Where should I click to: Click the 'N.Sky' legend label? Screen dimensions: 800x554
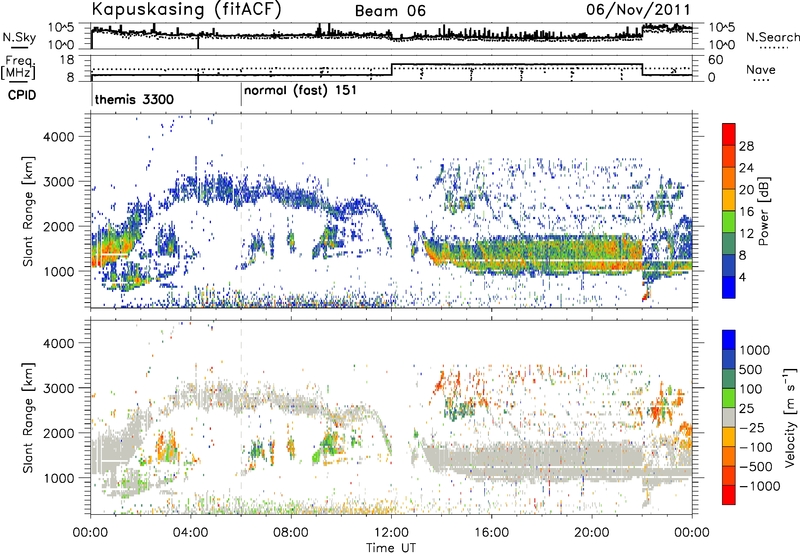[x=19, y=37]
